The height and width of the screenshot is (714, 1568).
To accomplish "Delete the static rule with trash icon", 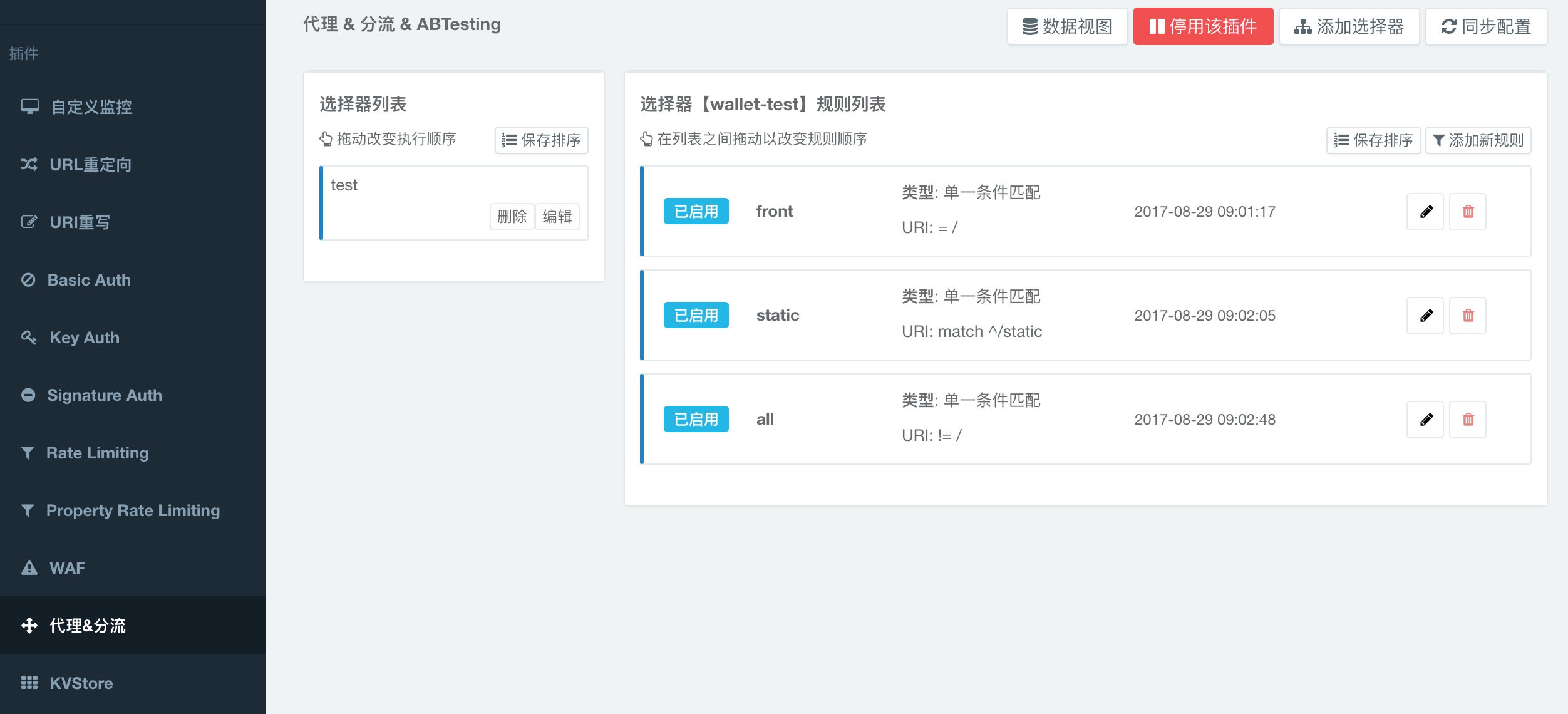I will point(1468,316).
